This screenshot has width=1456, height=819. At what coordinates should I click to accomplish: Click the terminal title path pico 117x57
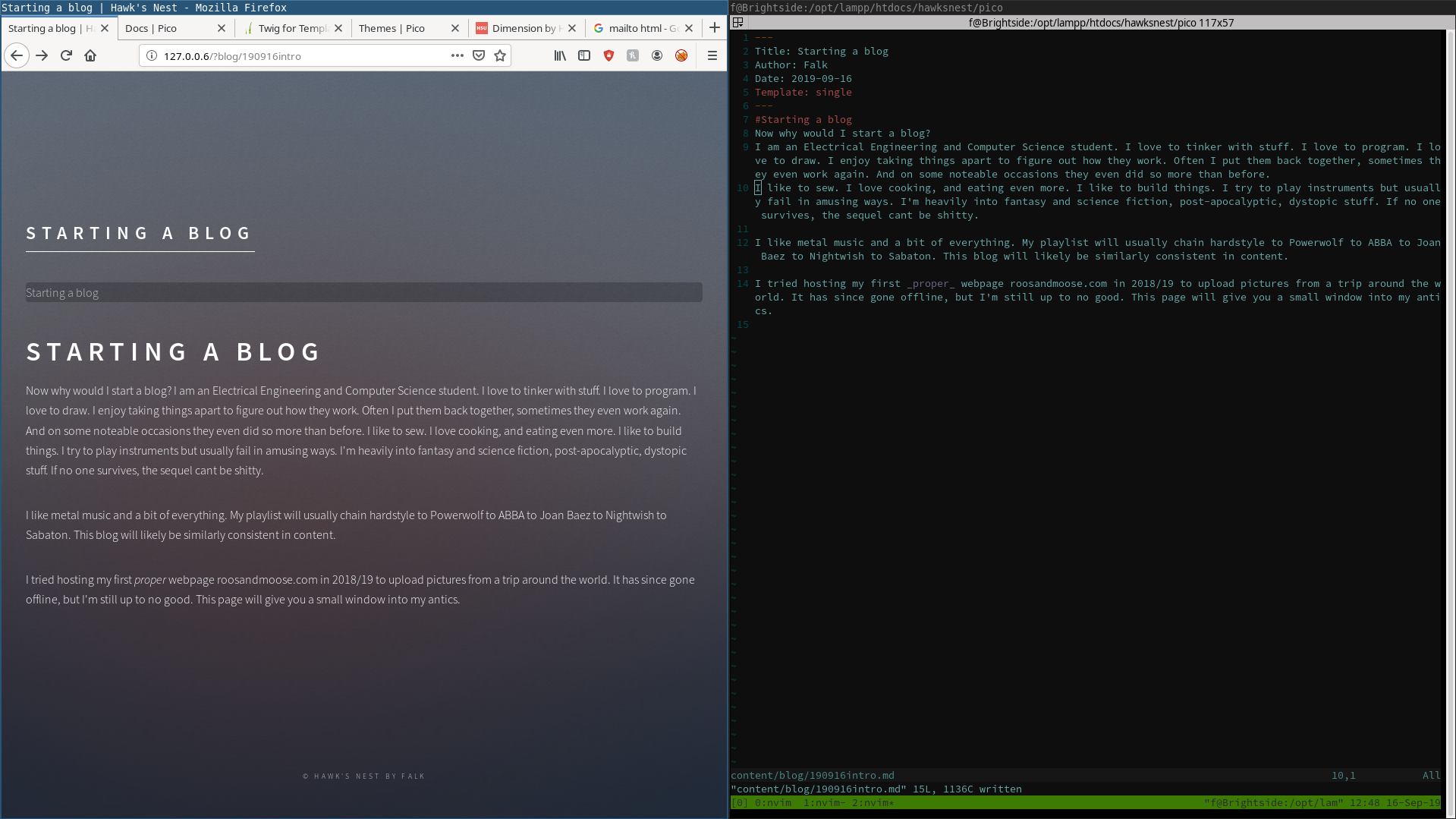tap(1101, 23)
